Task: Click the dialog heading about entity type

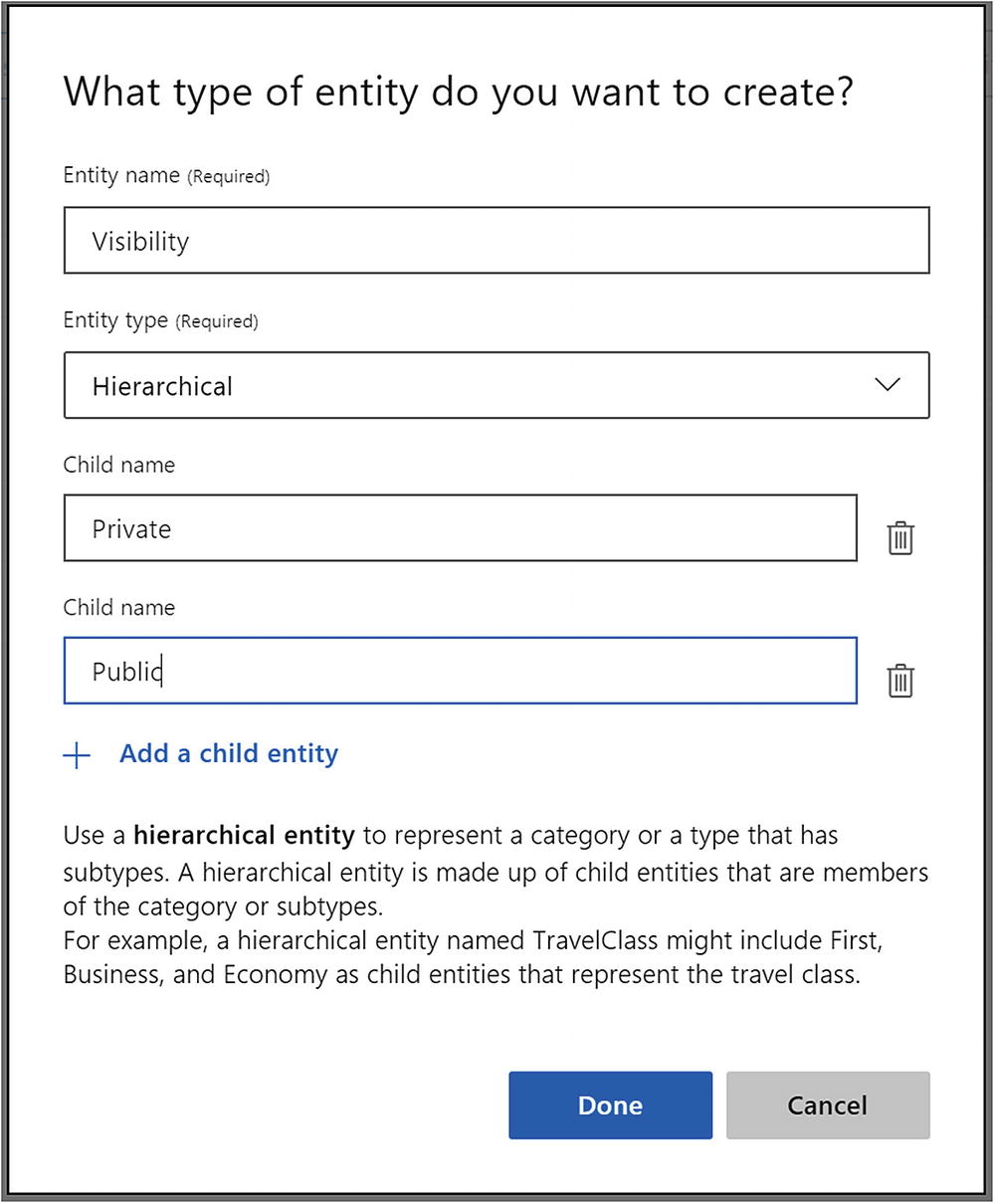Action: tap(458, 93)
